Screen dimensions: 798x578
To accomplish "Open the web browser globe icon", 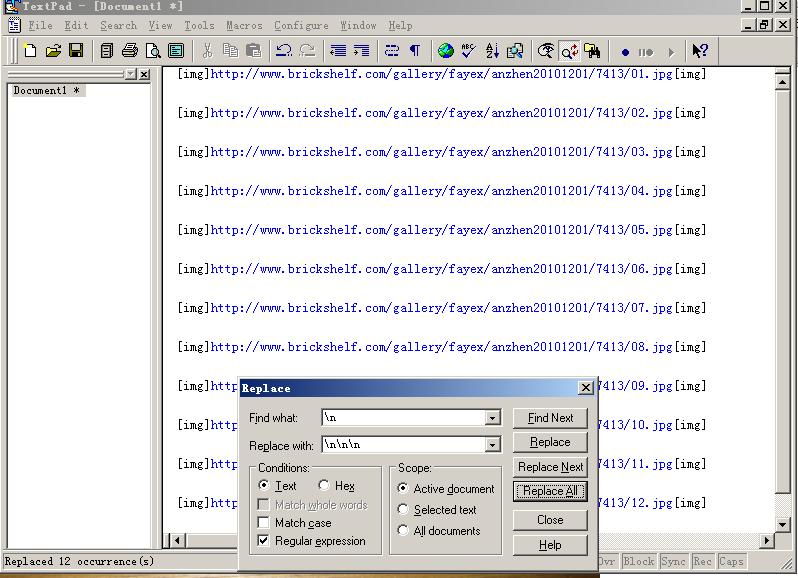I will coord(446,51).
